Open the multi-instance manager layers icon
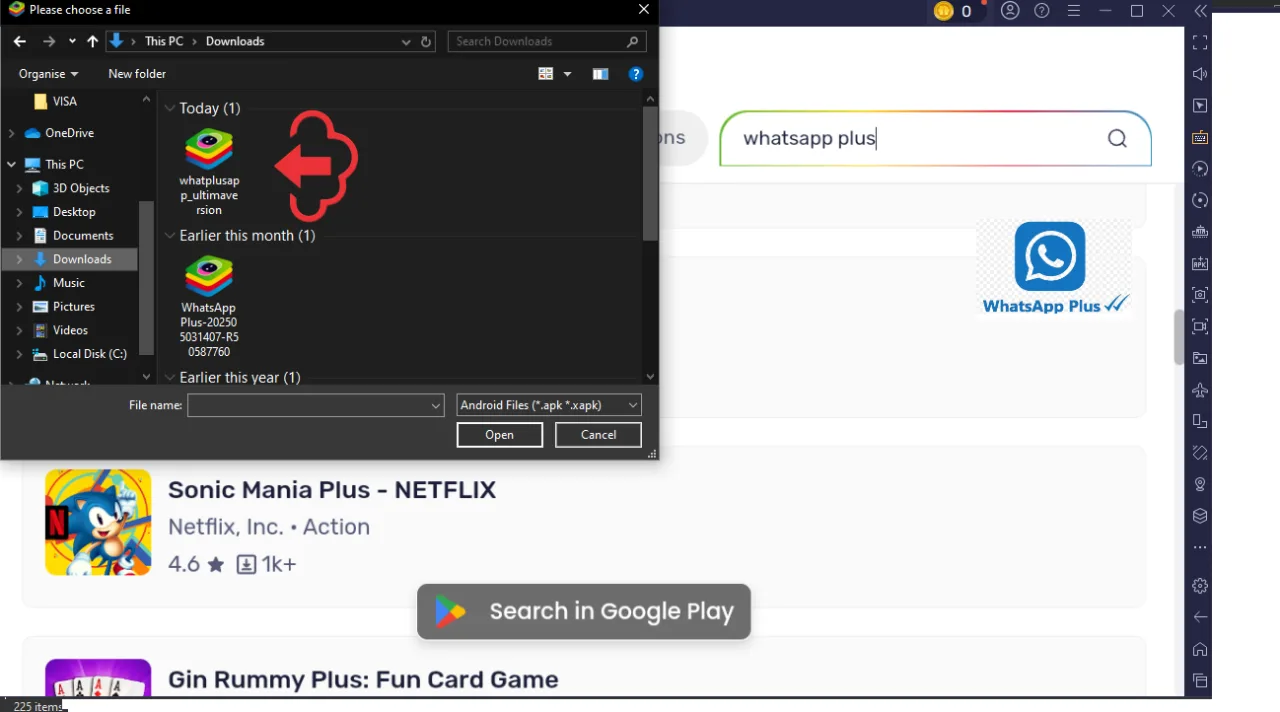The image size is (1280, 712). coord(1200,516)
